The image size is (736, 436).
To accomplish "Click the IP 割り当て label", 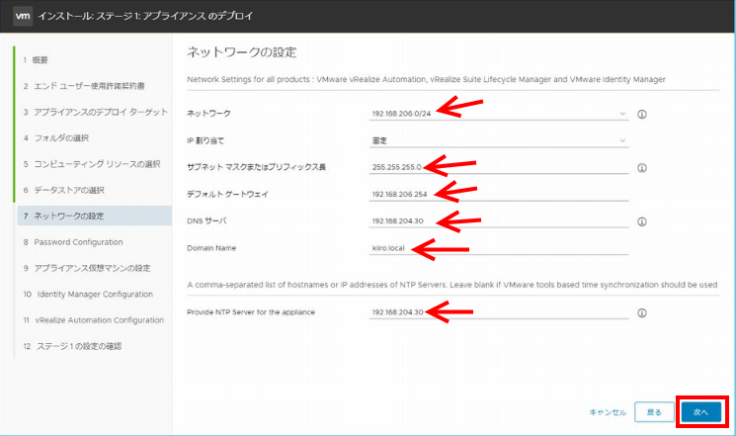I will [206, 140].
